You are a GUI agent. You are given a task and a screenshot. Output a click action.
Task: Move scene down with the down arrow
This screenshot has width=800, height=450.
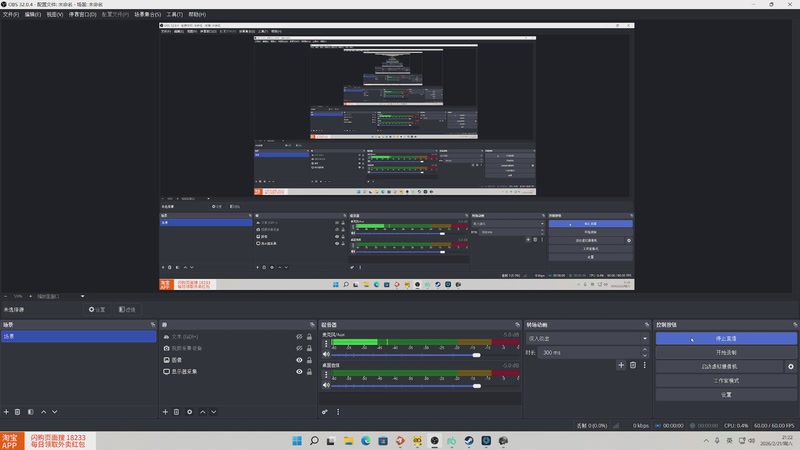click(x=55, y=412)
